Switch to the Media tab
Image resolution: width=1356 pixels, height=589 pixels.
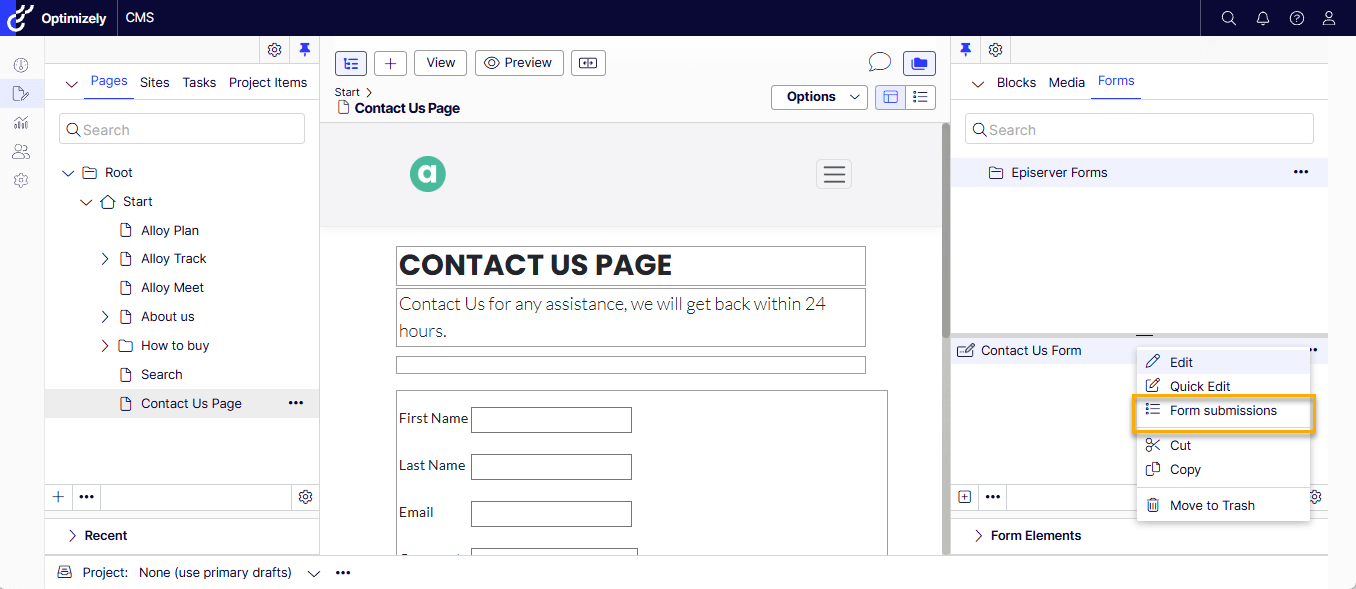point(1066,83)
